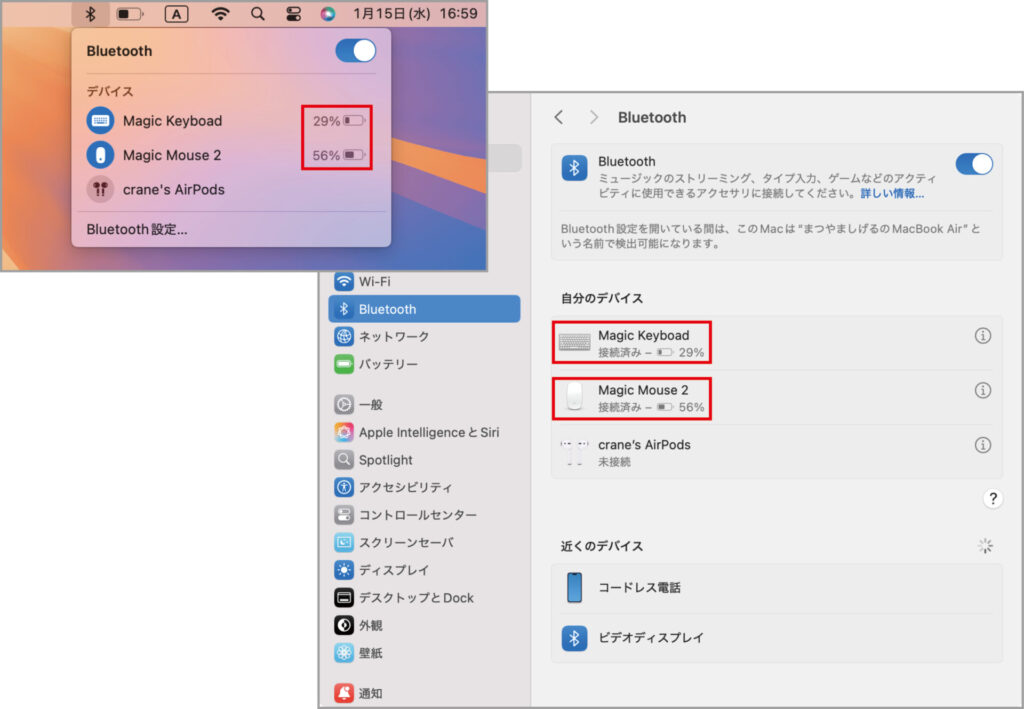The width and height of the screenshot is (1024, 709).
Task: Open Control Center icon in menu bar
Action: pyautogui.click(x=294, y=14)
